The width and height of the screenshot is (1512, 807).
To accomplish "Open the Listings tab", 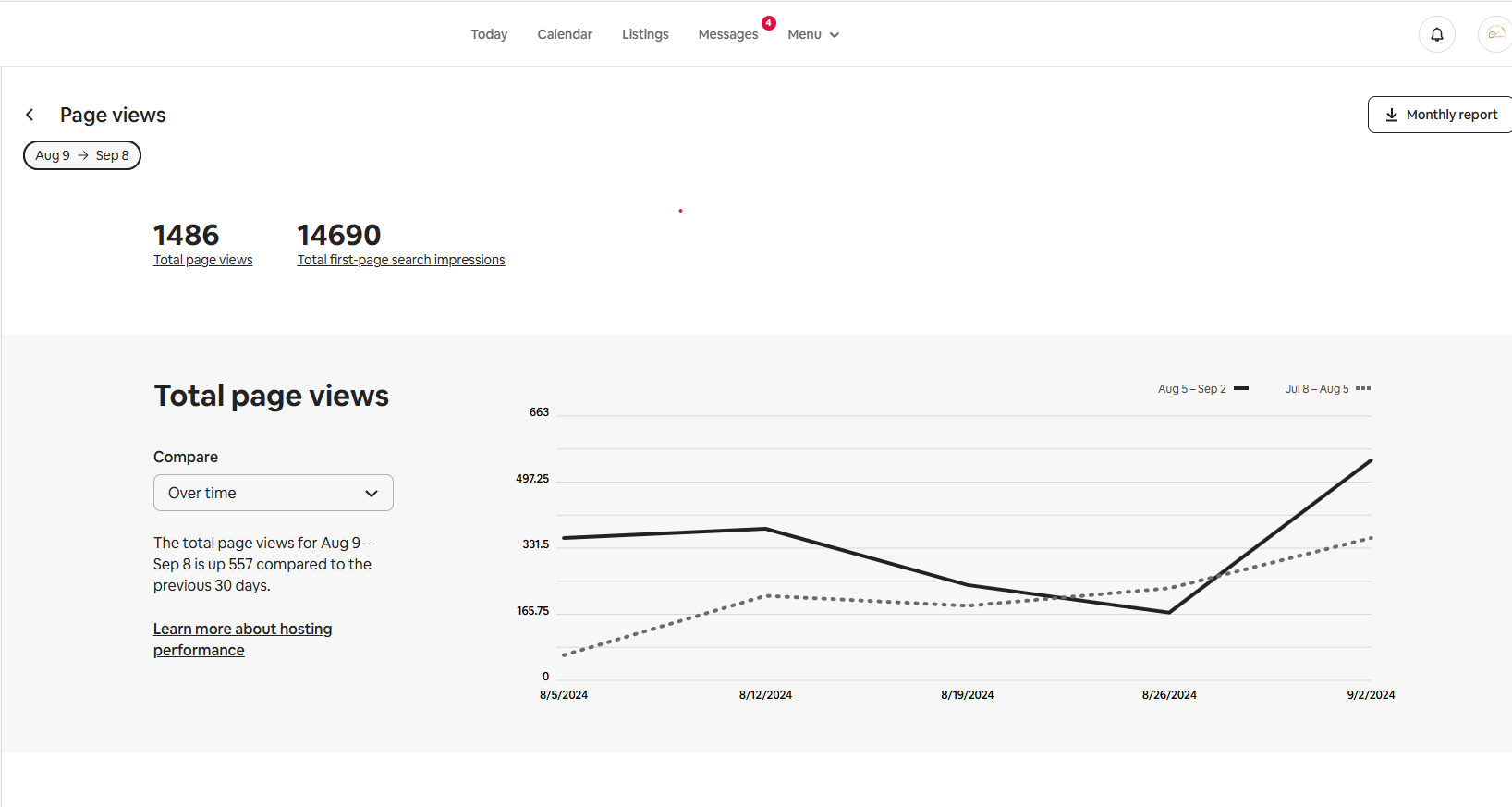I will (x=645, y=34).
